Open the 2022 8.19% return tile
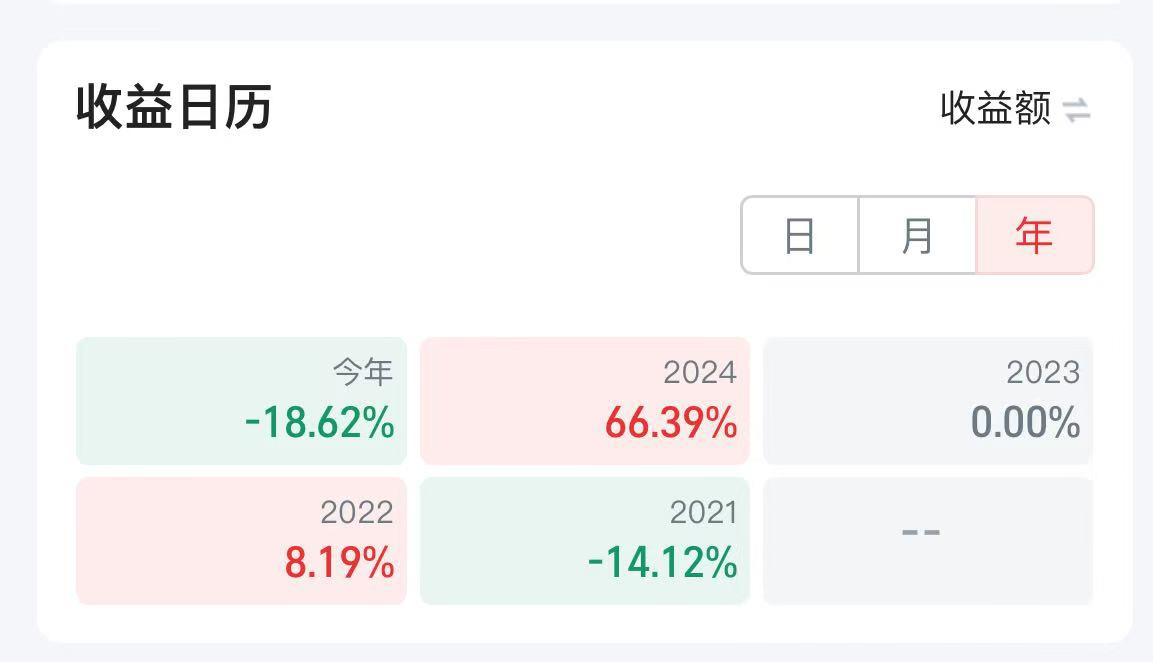The width and height of the screenshot is (1153, 662). (x=241, y=541)
